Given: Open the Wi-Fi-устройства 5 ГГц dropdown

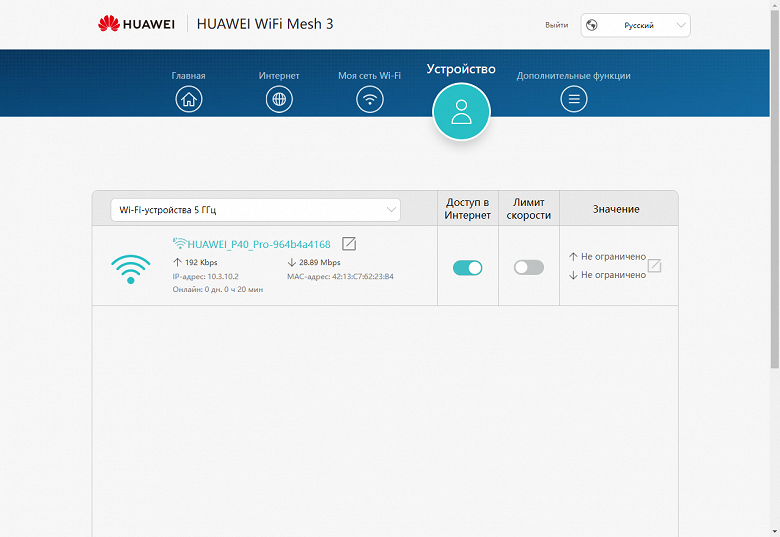Looking at the screenshot, I should (255, 210).
